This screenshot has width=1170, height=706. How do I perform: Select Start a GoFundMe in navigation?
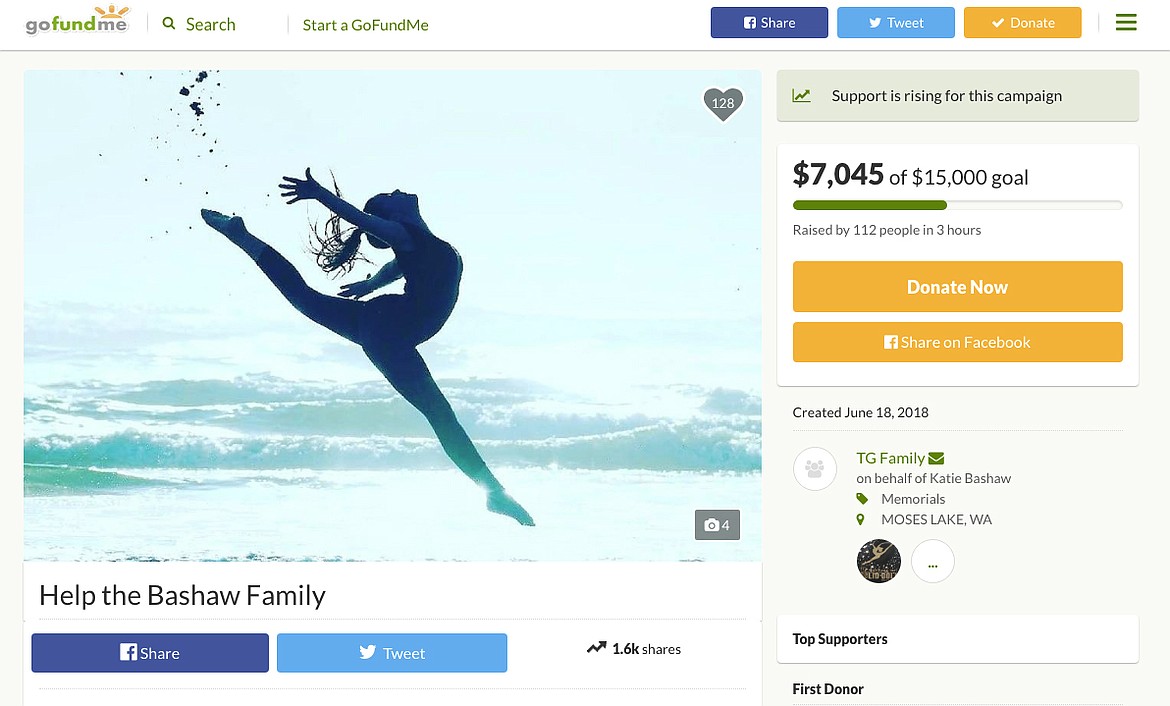(x=365, y=25)
